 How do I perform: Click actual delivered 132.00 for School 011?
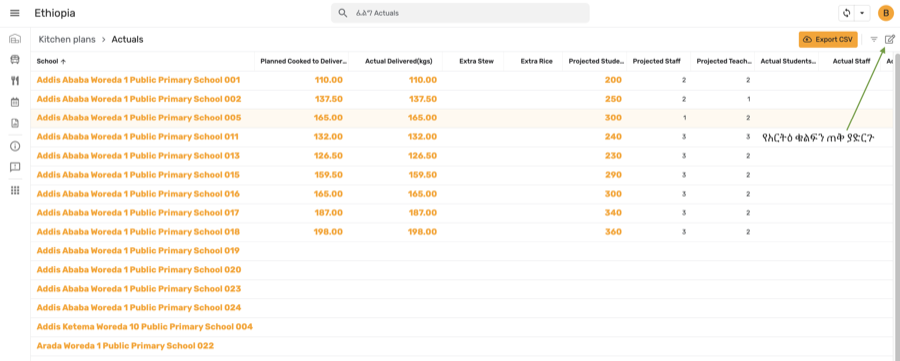click(x=422, y=137)
